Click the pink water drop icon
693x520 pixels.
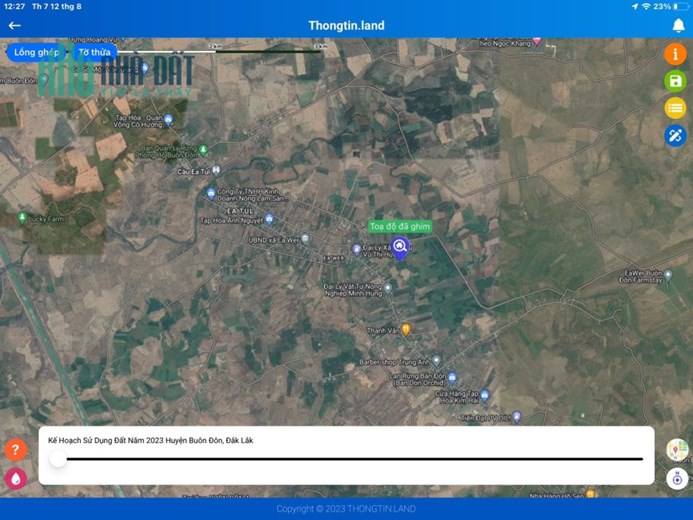[16, 478]
